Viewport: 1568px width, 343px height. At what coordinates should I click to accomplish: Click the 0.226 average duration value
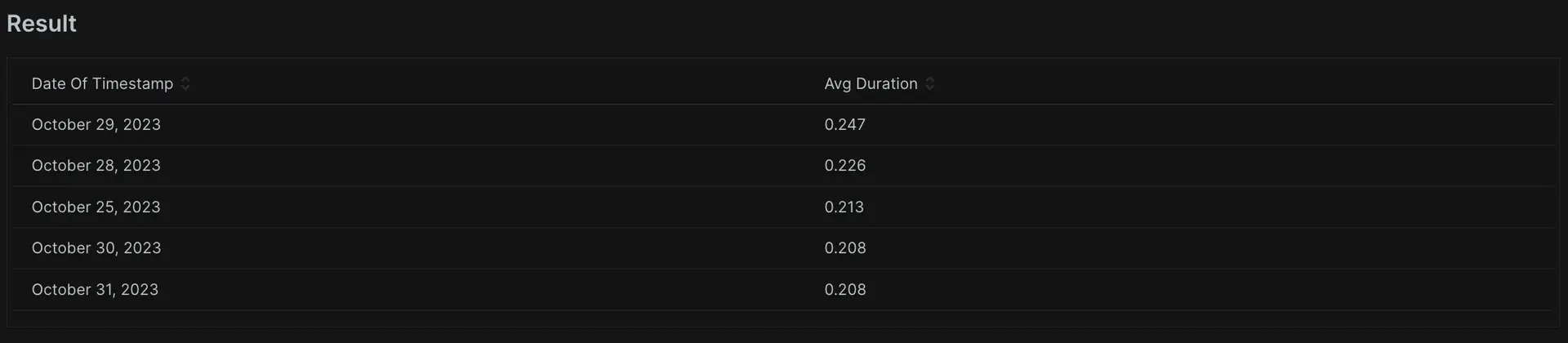pos(844,166)
